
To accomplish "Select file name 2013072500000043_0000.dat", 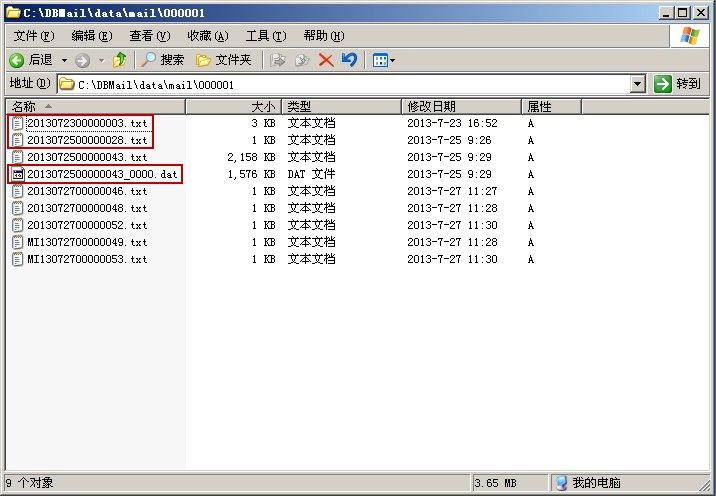I will (102, 174).
